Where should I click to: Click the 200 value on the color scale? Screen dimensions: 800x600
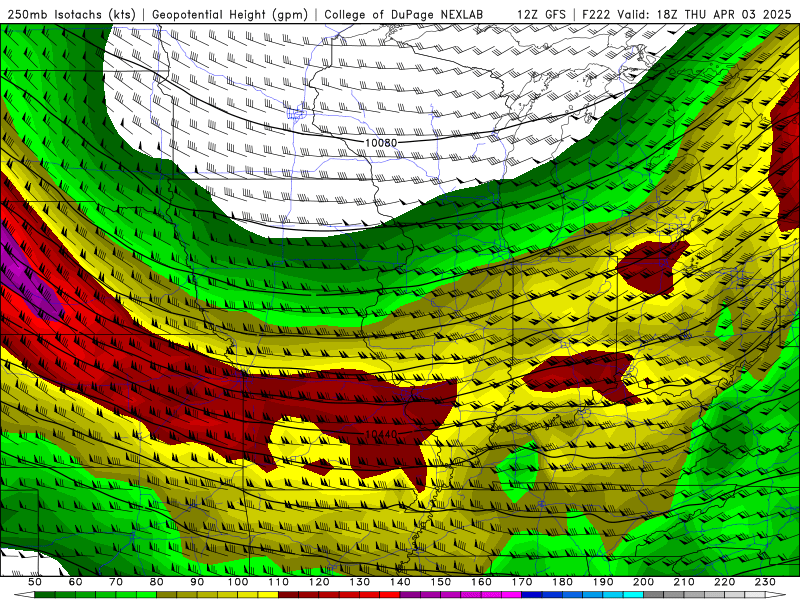[644, 582]
